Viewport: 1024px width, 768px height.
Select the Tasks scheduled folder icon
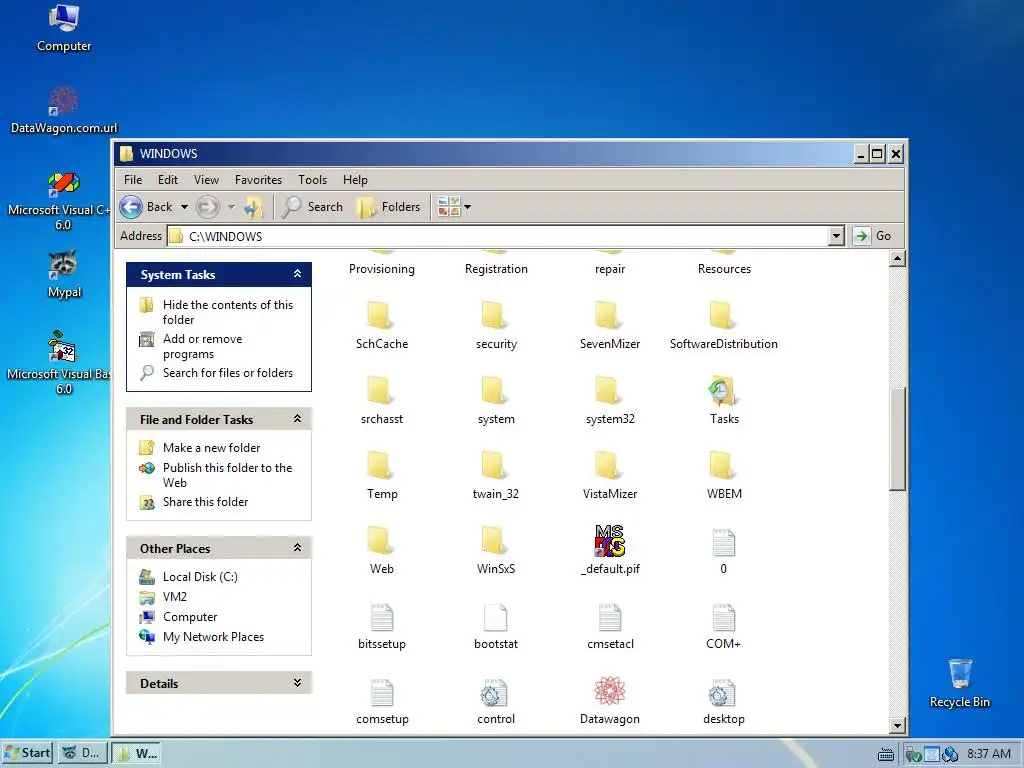[x=722, y=391]
